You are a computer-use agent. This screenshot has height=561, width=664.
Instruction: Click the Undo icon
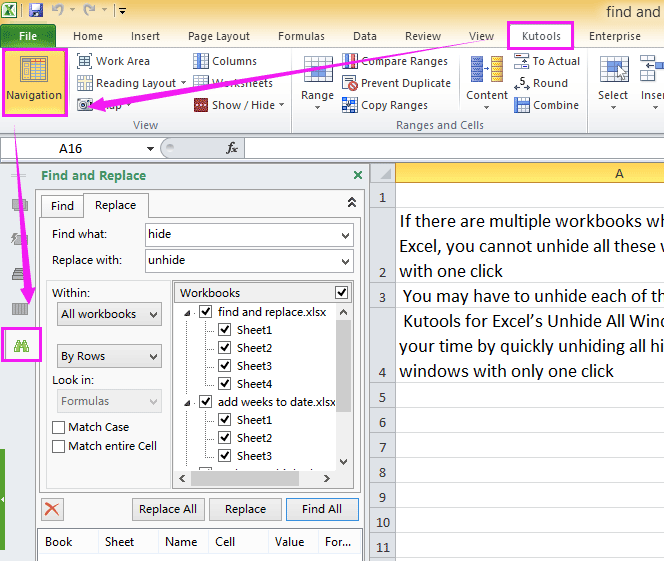[57, 10]
